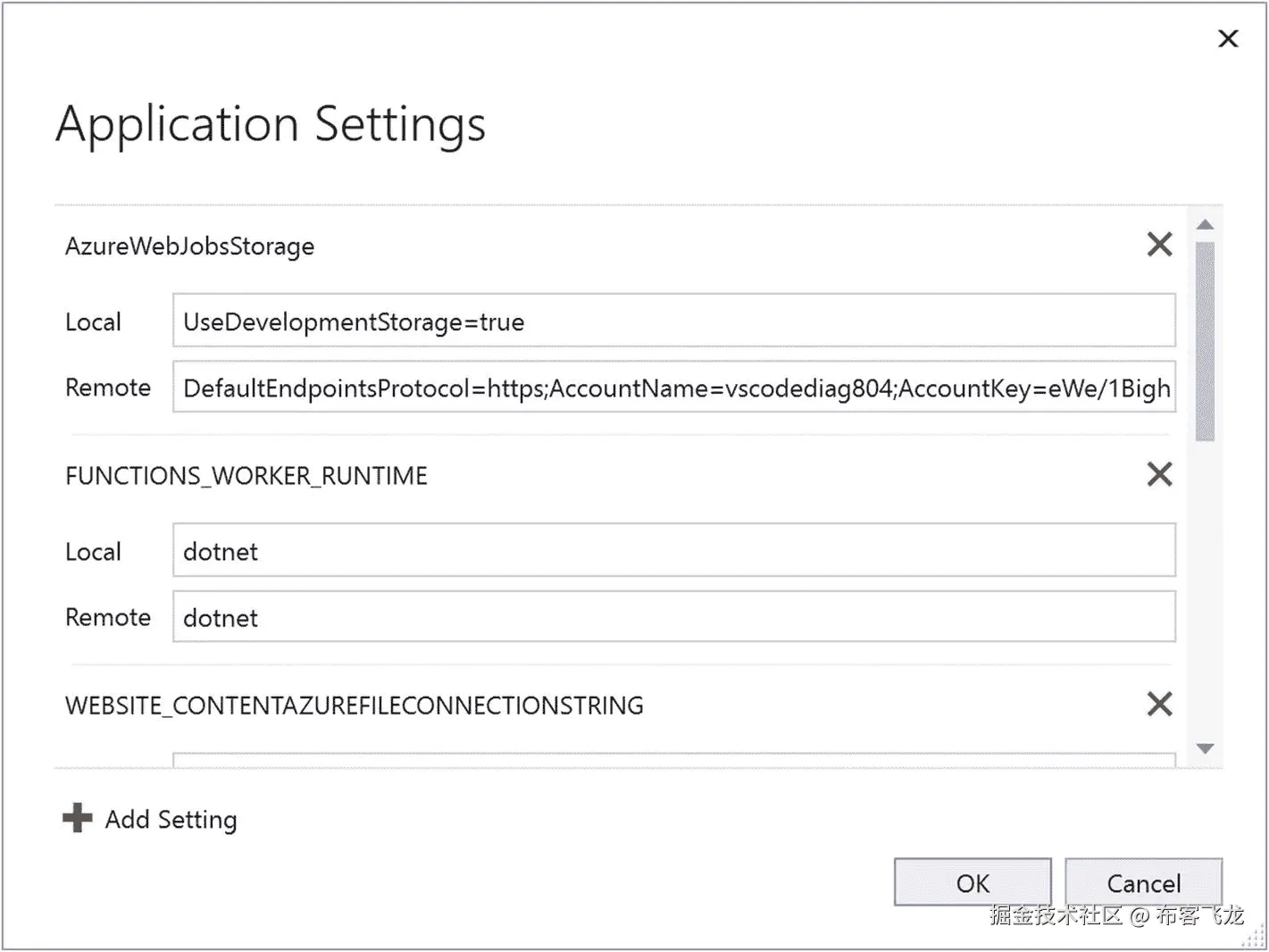The height and width of the screenshot is (952, 1269).
Task: Confirm the settings with OK
Action: tap(972, 882)
